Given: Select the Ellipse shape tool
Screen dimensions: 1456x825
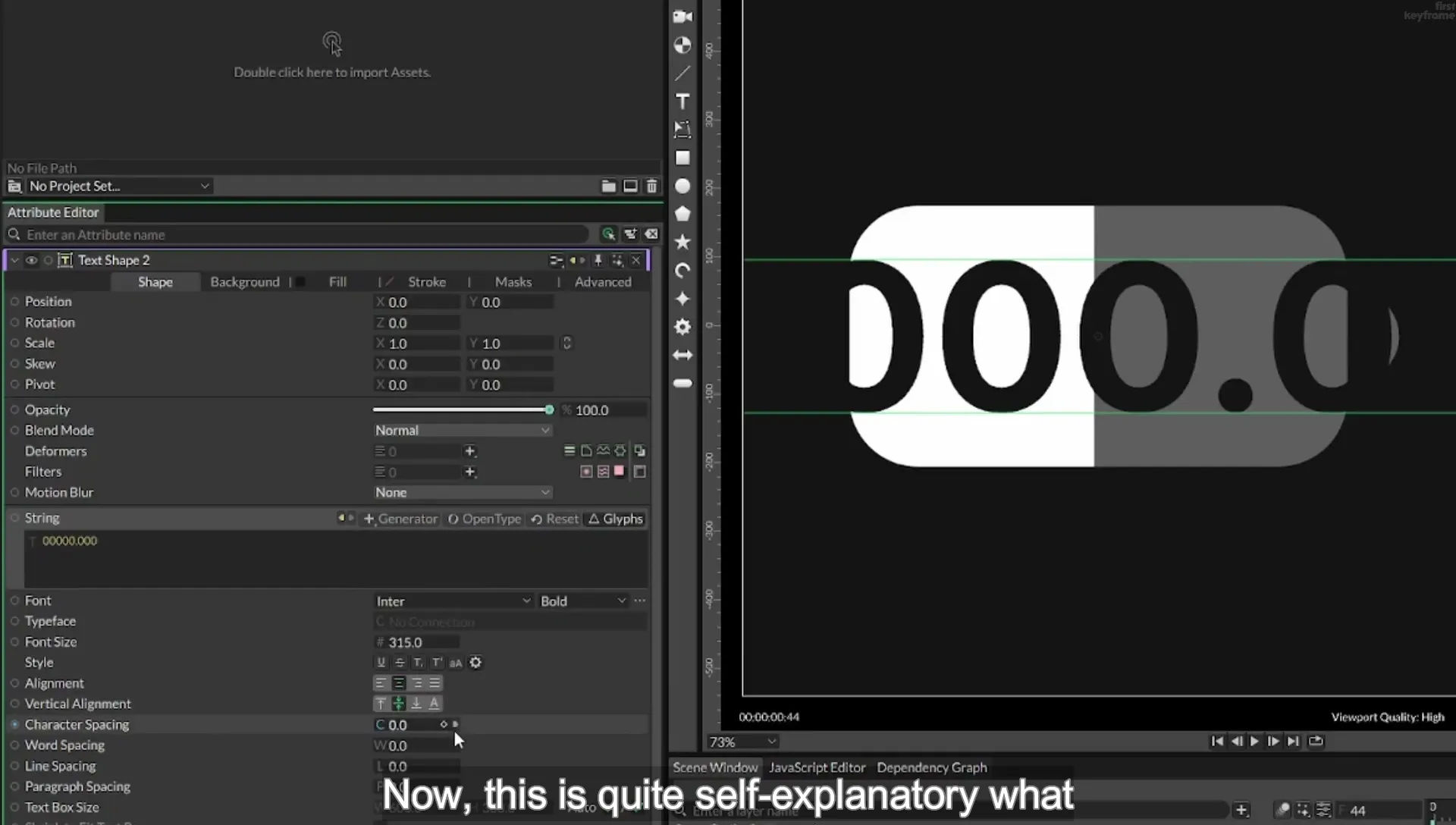Looking at the screenshot, I should [682, 186].
